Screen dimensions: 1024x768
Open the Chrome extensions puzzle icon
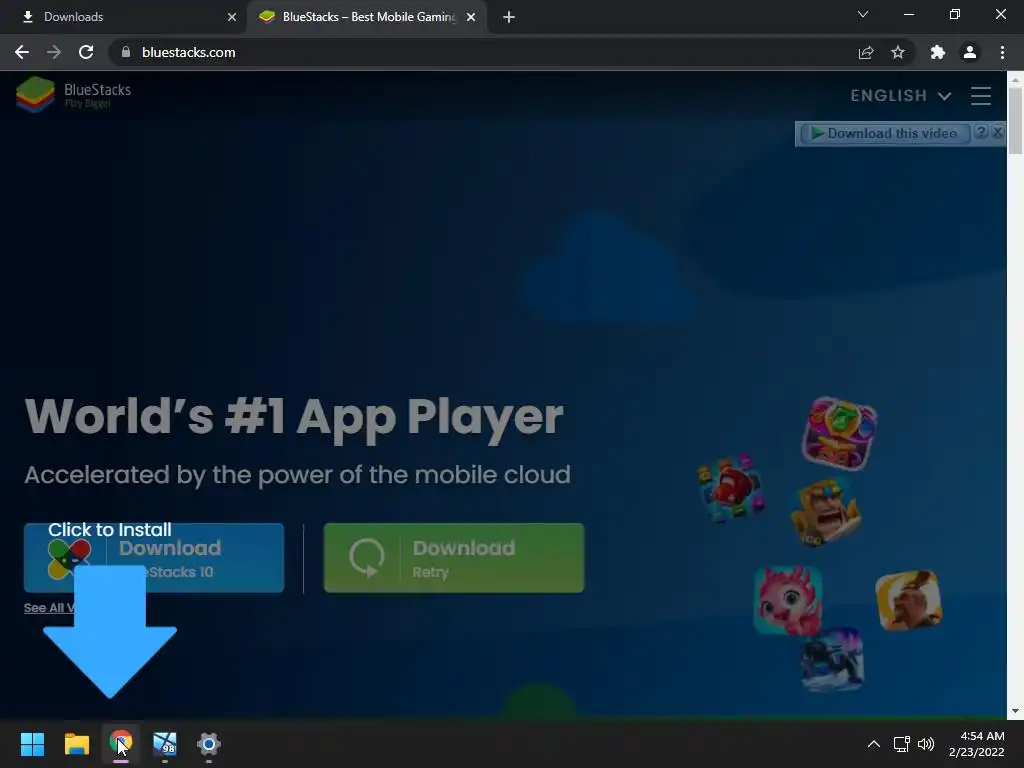(x=938, y=52)
